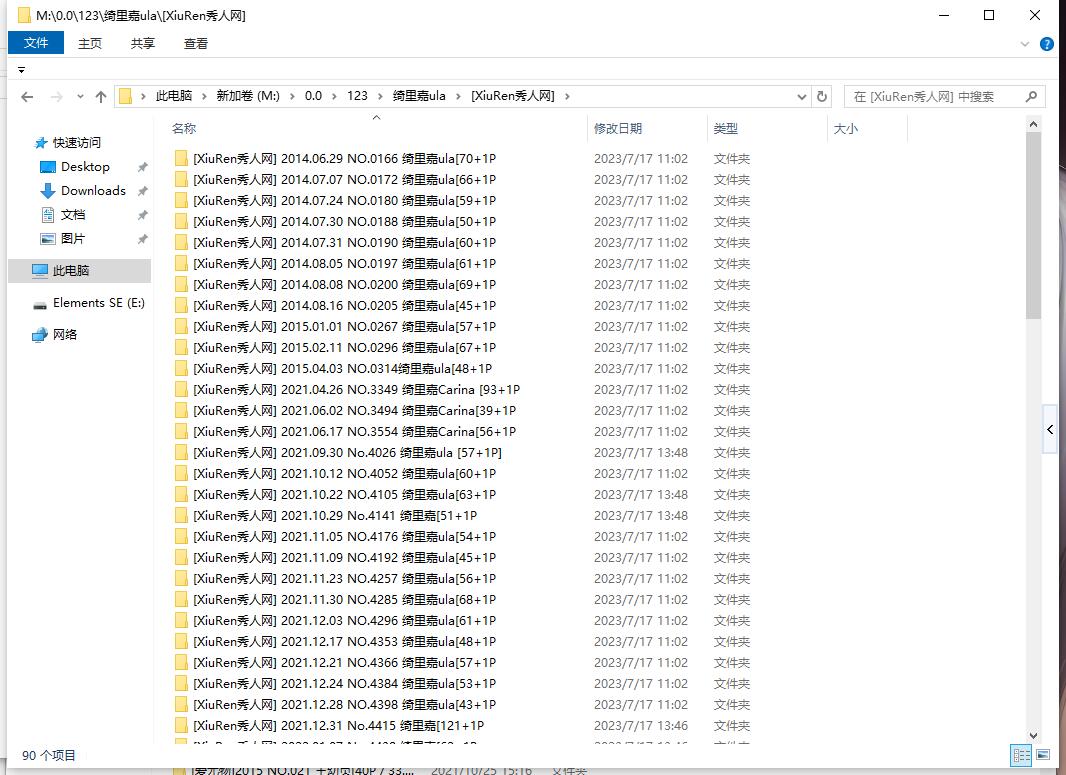Switch to details view icon
Screen dimensions: 1066x775
pos(1021,755)
